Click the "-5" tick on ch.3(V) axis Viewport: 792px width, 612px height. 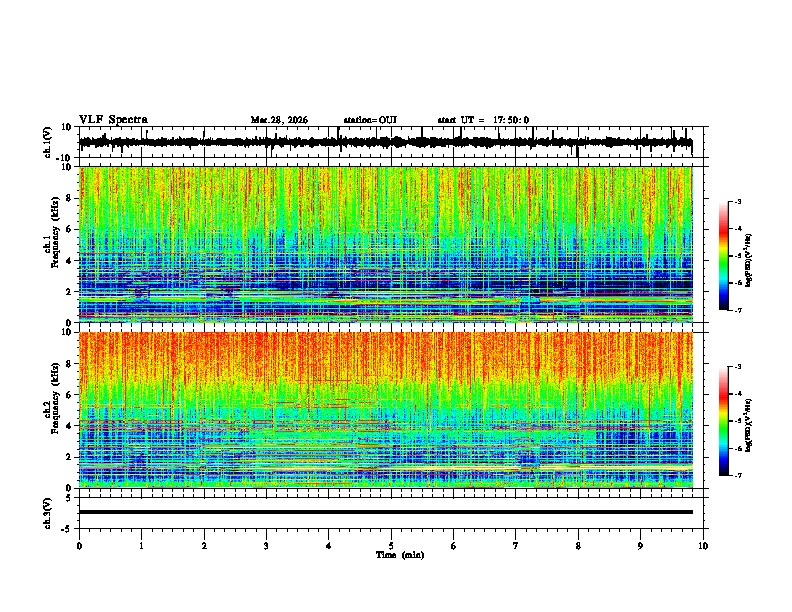click(x=67, y=529)
